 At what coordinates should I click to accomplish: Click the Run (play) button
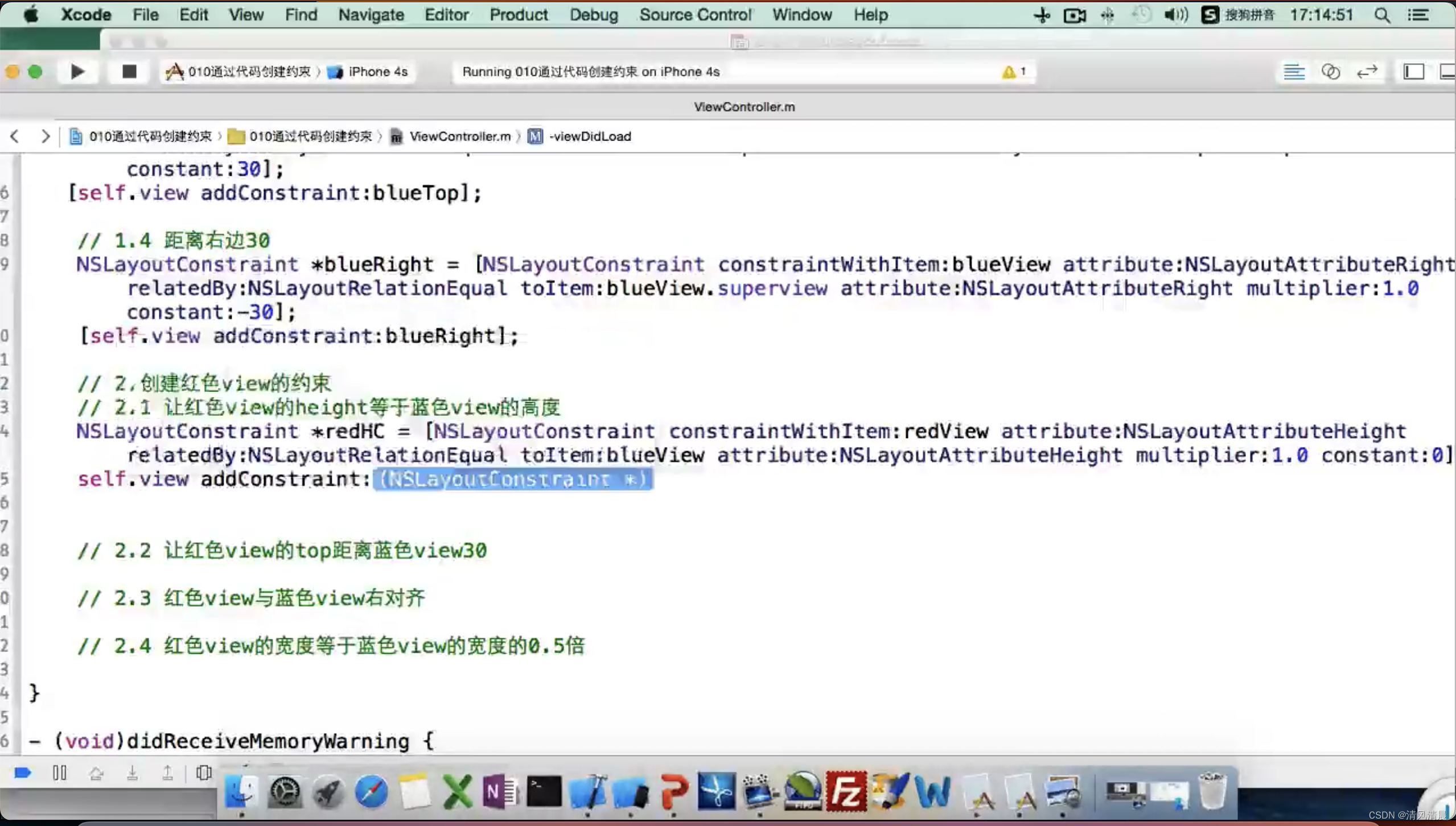click(x=77, y=72)
